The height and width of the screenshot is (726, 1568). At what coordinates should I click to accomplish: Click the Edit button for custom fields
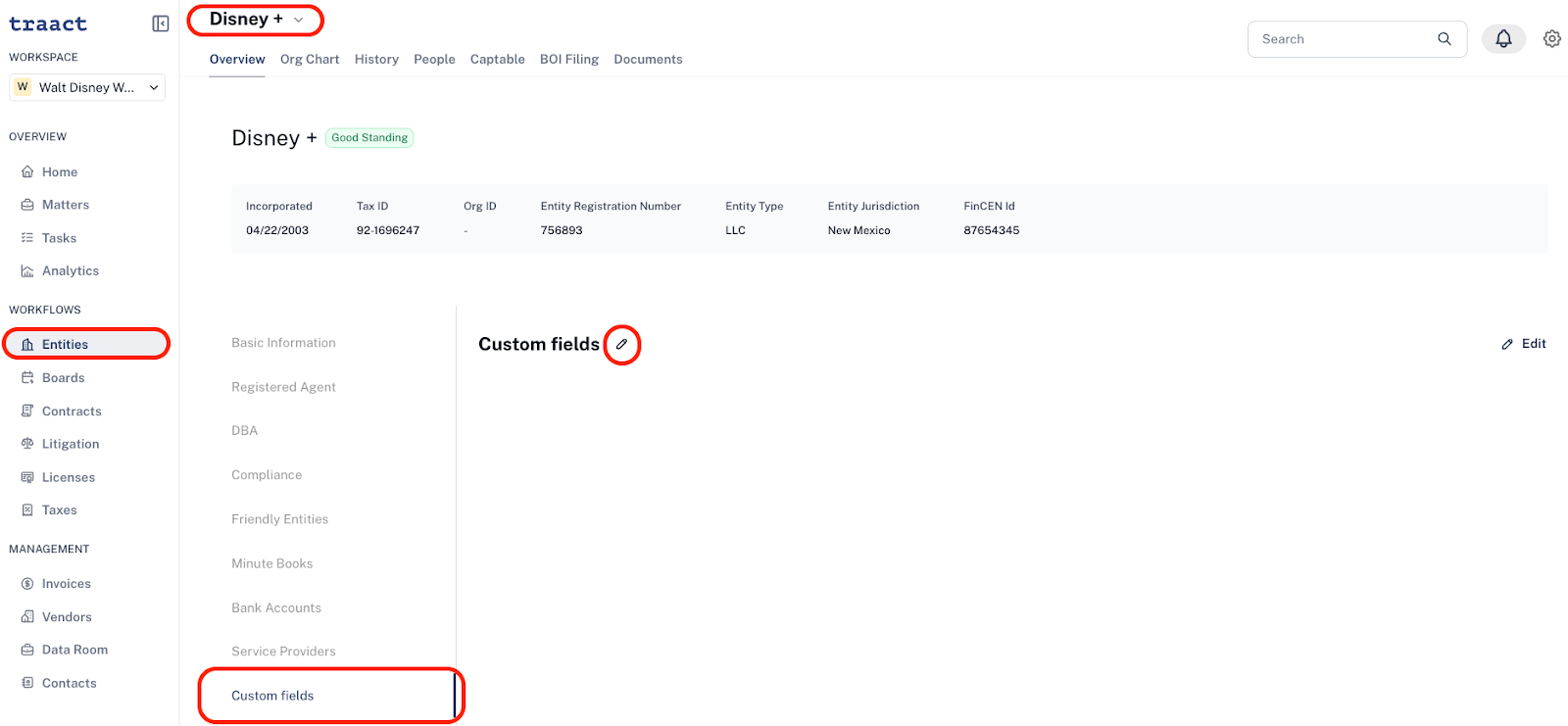[x=1524, y=344]
